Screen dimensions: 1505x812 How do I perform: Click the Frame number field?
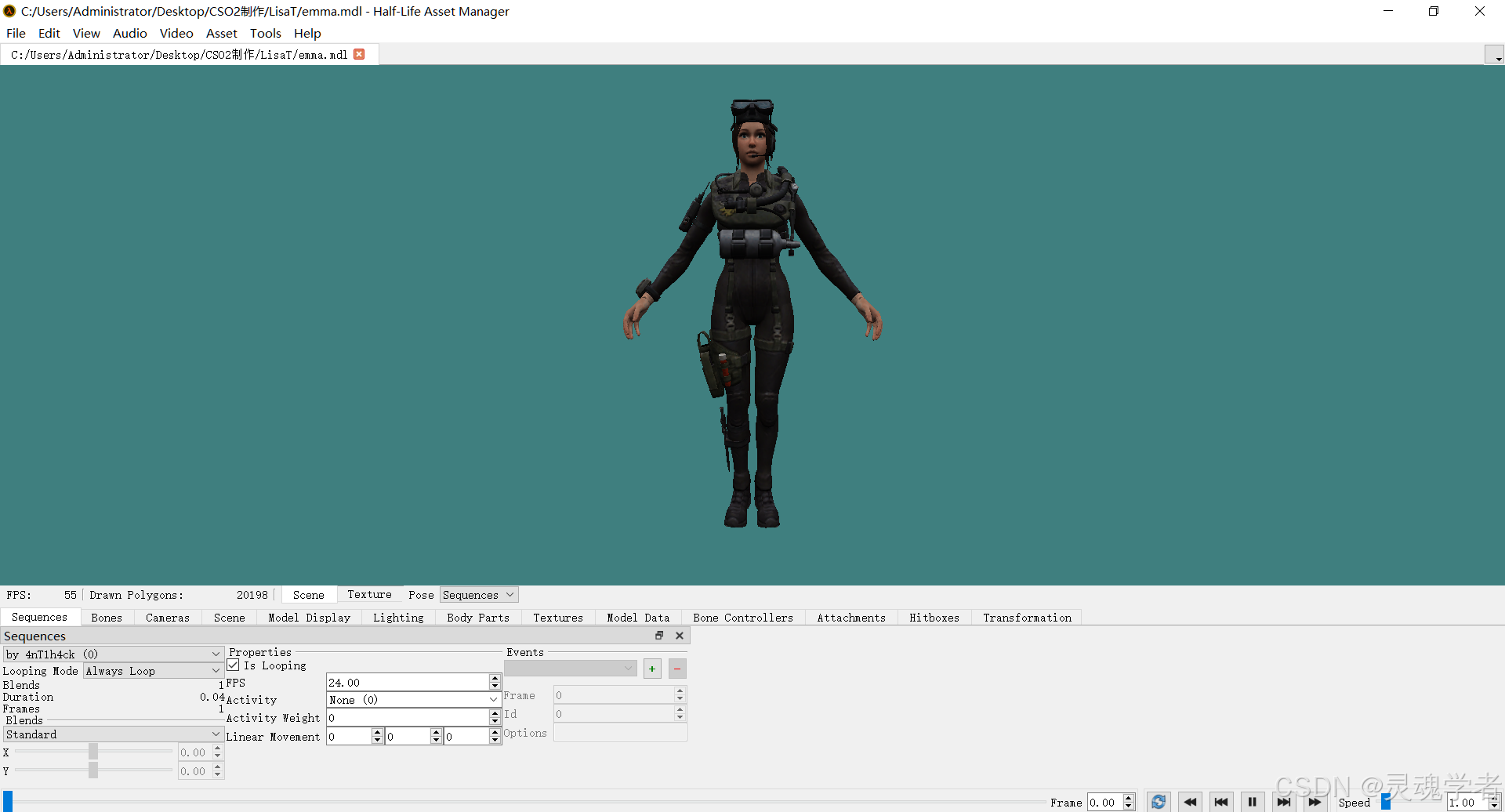point(1105,802)
